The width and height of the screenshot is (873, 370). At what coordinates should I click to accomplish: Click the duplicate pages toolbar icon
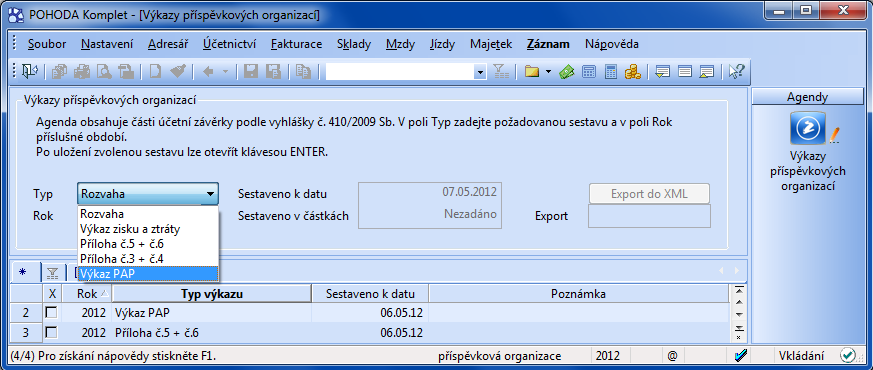[x=303, y=72]
